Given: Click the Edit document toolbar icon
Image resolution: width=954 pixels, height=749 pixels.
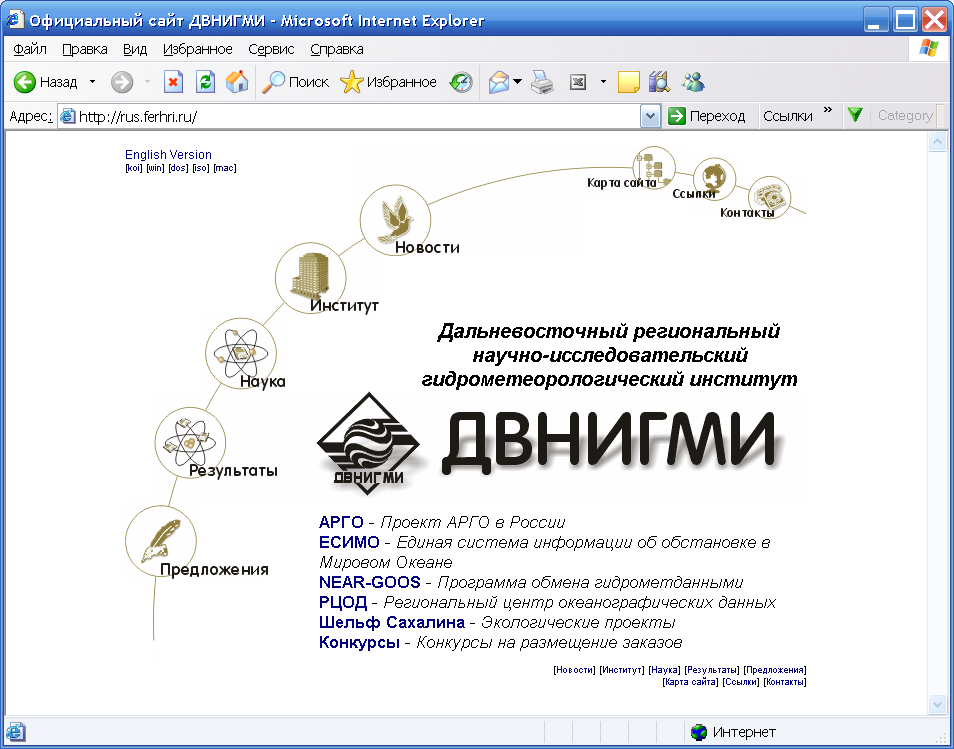Looking at the screenshot, I should click(578, 82).
